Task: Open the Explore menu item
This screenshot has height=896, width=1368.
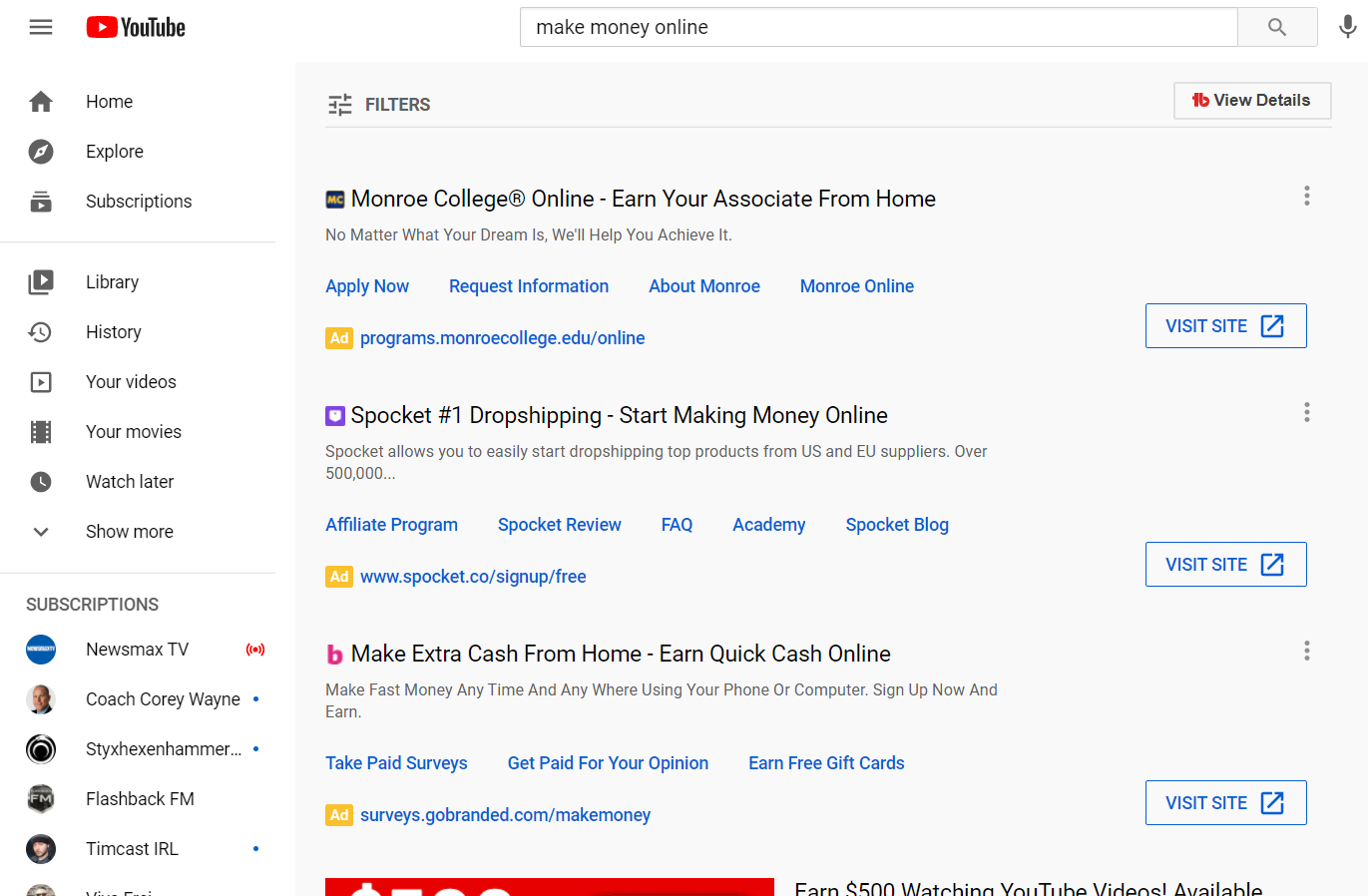Action: (138, 152)
